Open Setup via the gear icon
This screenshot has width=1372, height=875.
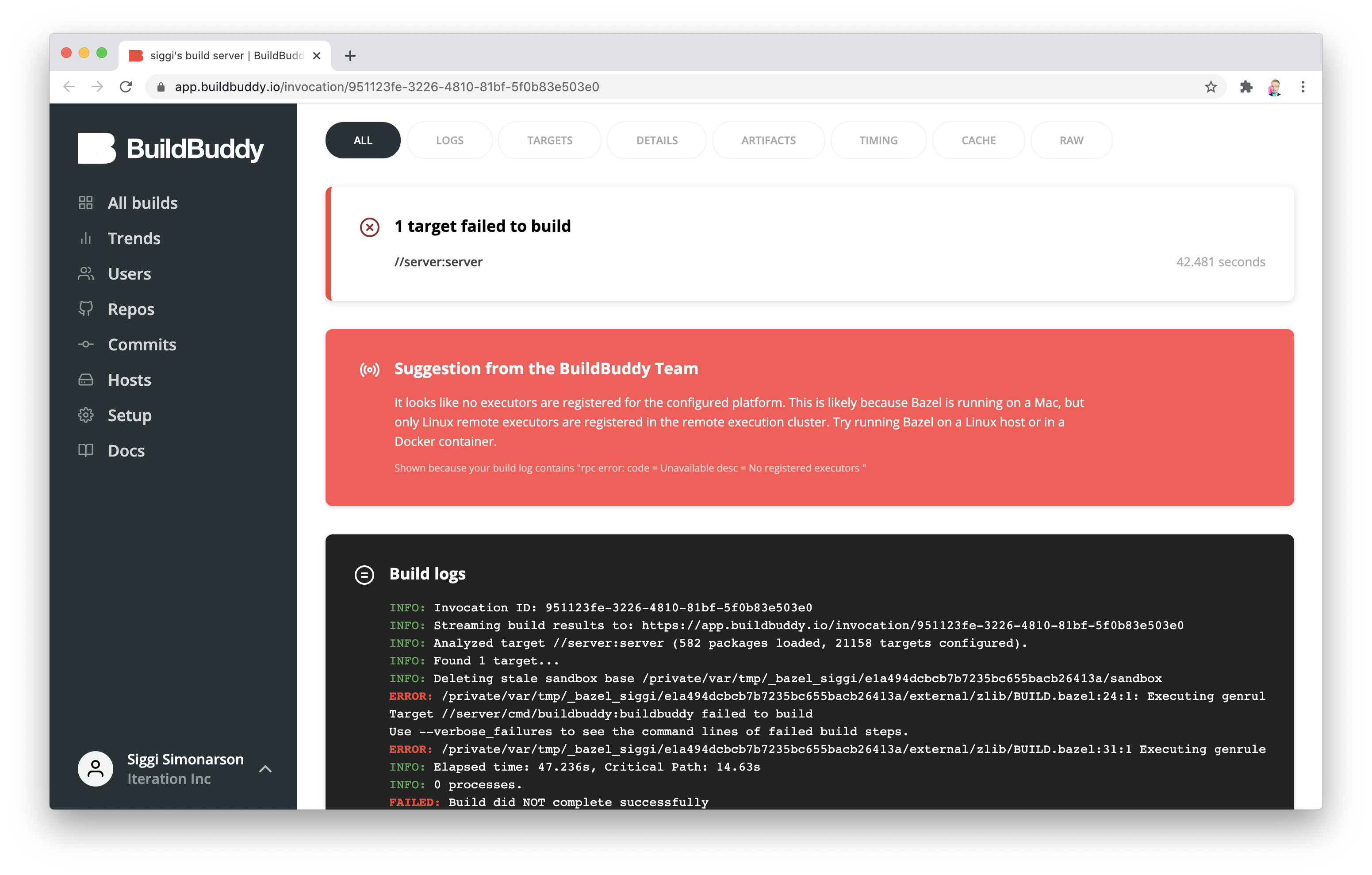point(85,415)
